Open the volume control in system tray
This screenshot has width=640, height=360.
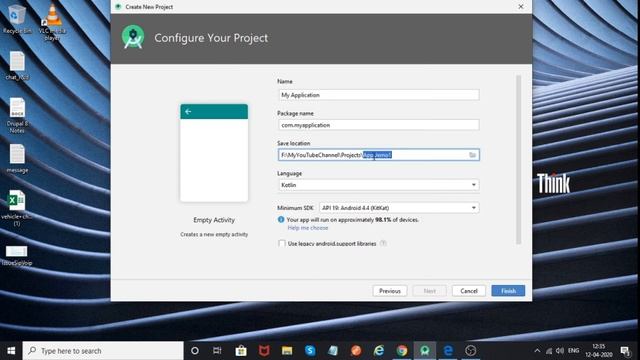(560, 351)
